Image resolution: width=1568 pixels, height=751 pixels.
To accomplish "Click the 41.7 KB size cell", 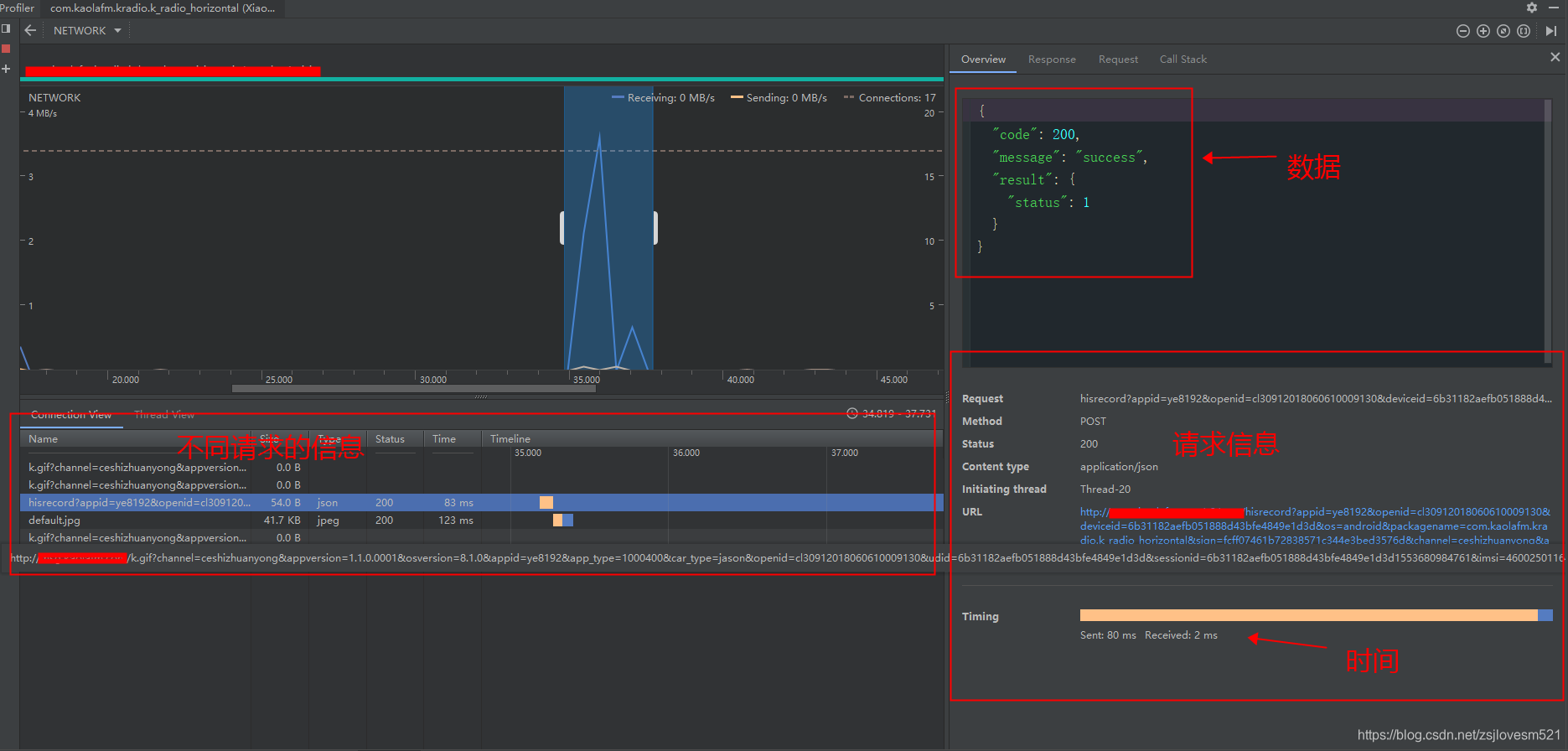I will click(x=282, y=521).
